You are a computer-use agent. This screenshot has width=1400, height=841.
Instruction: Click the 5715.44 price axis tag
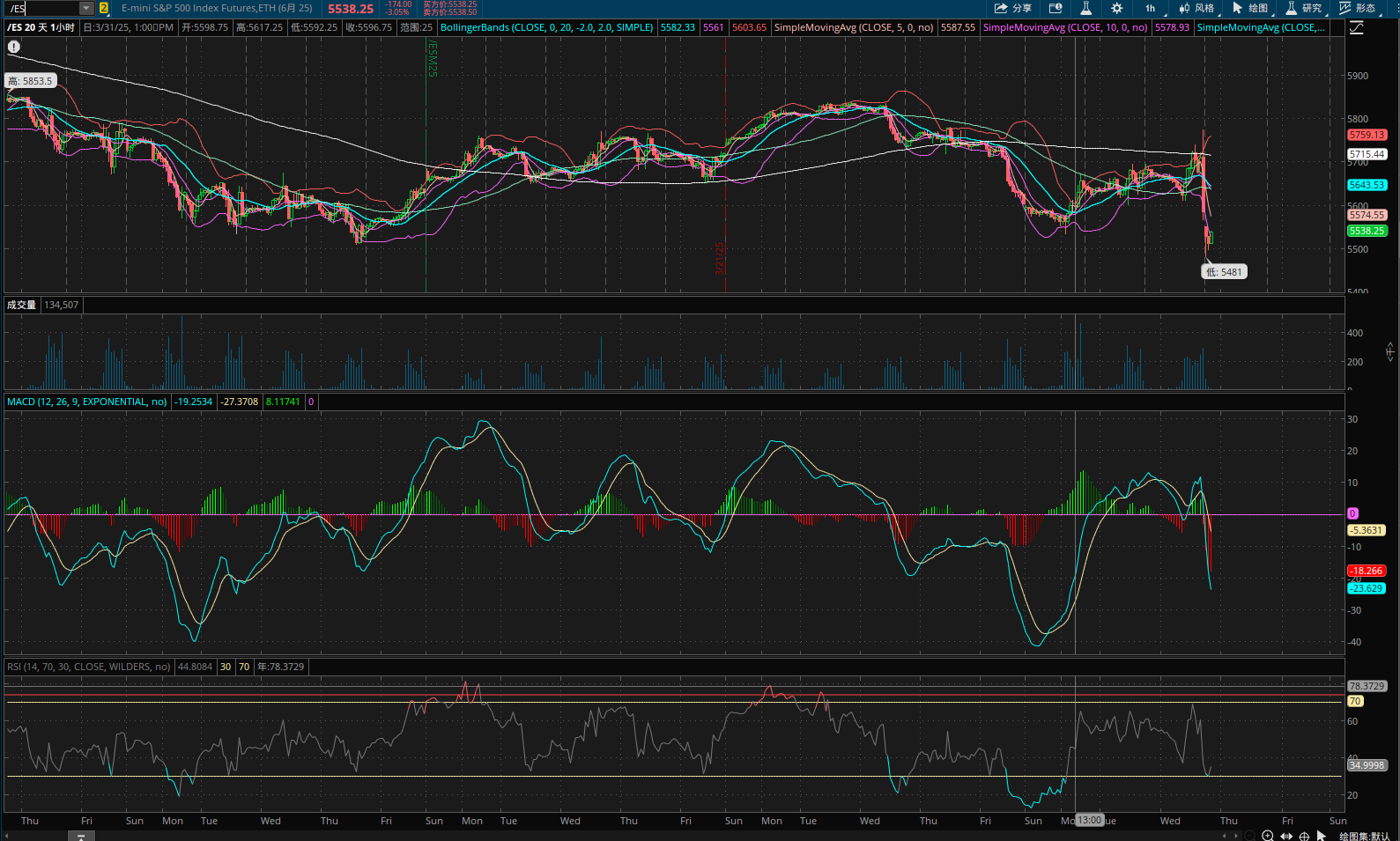(1367, 154)
